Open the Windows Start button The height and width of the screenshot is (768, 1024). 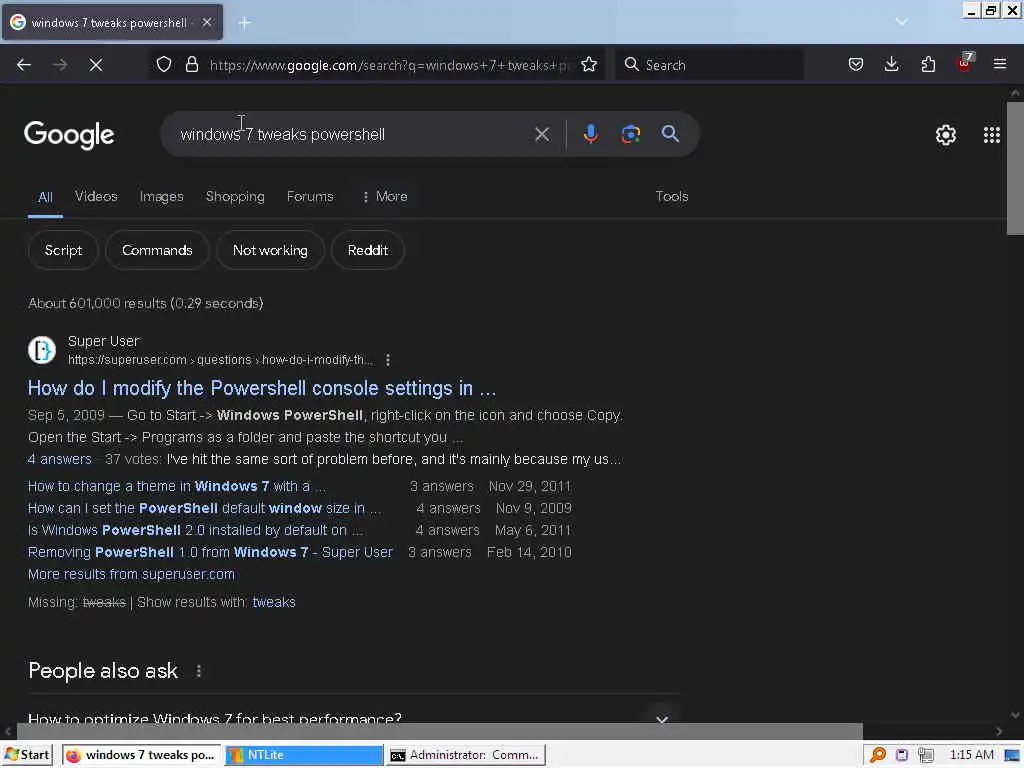coord(27,755)
